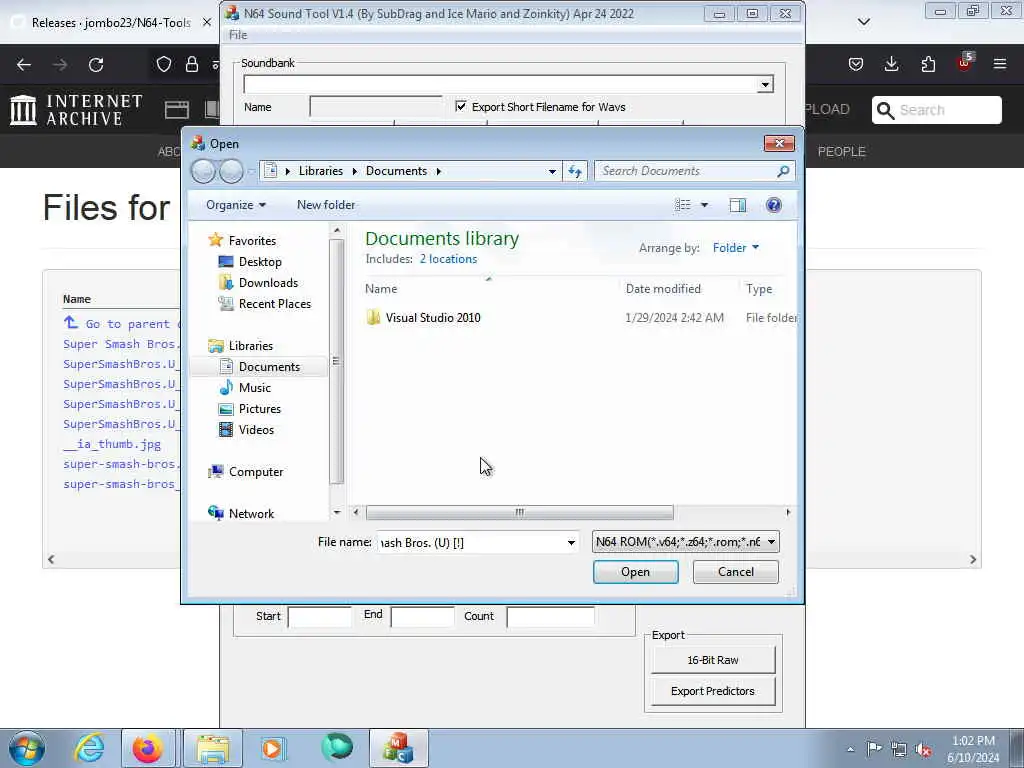The image size is (1024, 768).
Task: Click Documents in the address breadcrumb
Action: [396, 171]
